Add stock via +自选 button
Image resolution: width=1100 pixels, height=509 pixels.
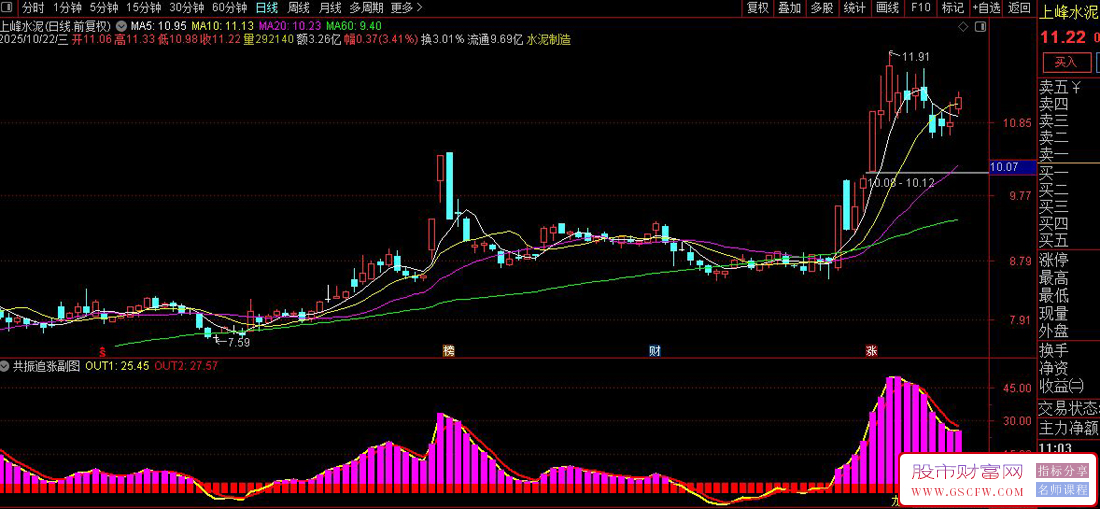986,8
